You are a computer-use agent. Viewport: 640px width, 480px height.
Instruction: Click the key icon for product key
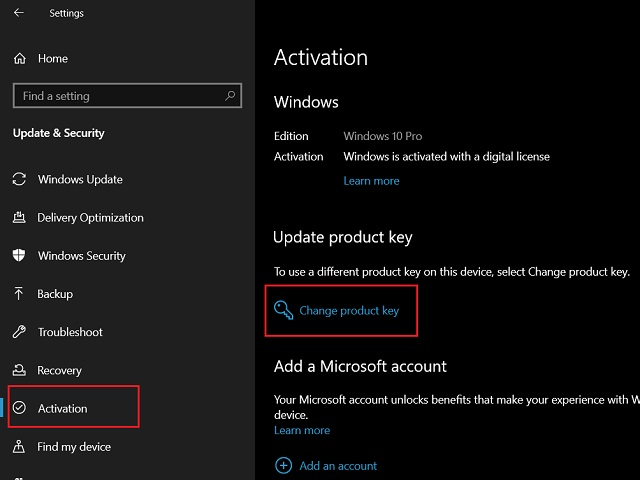(x=284, y=310)
